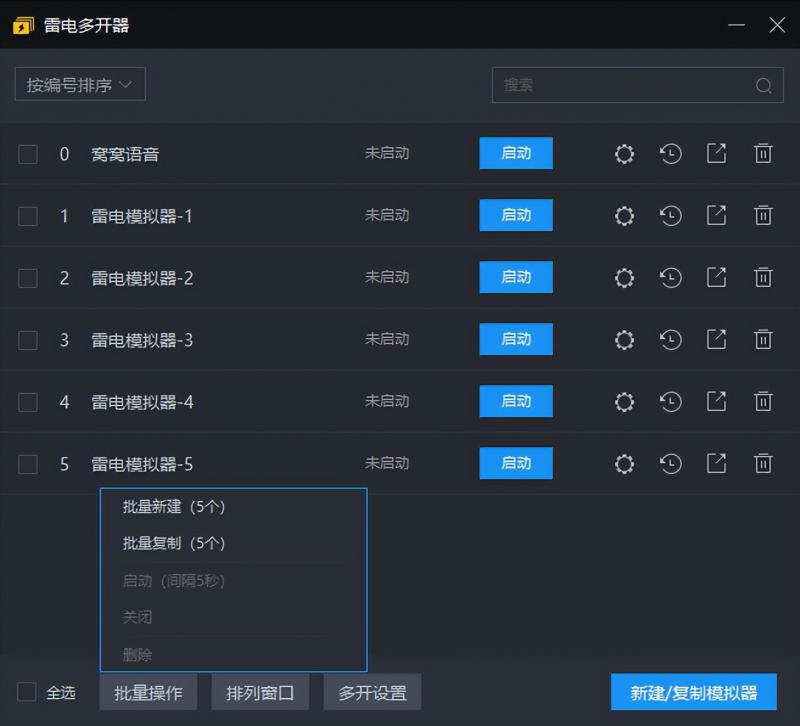The width and height of the screenshot is (800, 726).
Task: Click the 排列窗口 button
Action: [x=260, y=692]
